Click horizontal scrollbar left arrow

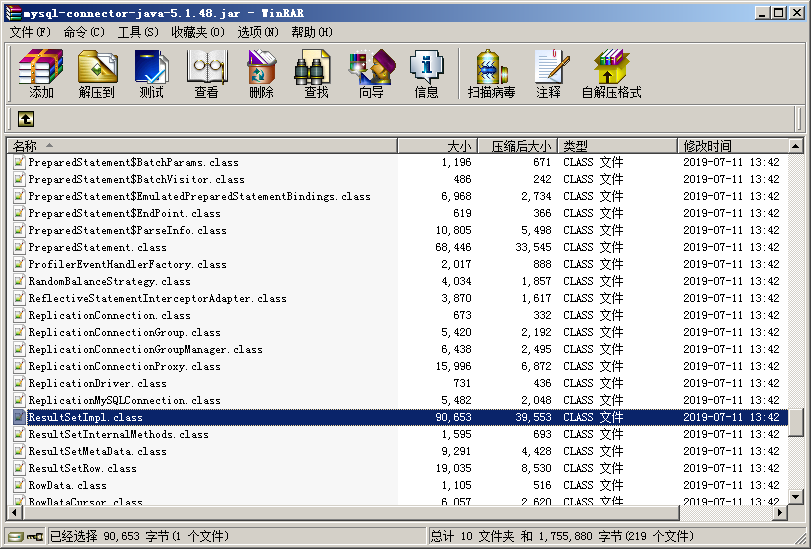coord(14,513)
